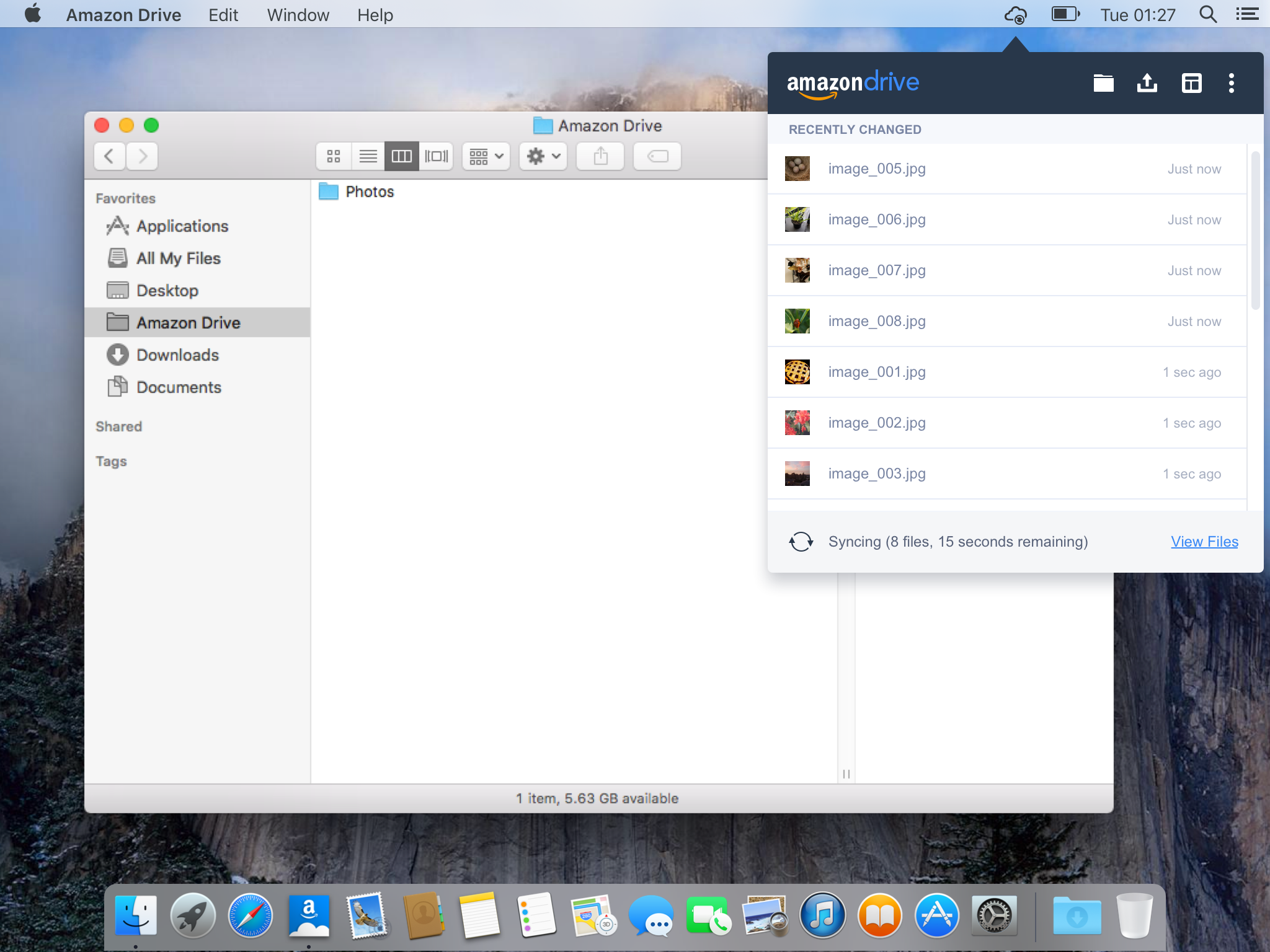This screenshot has height=952, width=1270.
Task: Open the three-dot options menu in Amazon Drive popup
Action: [1231, 82]
